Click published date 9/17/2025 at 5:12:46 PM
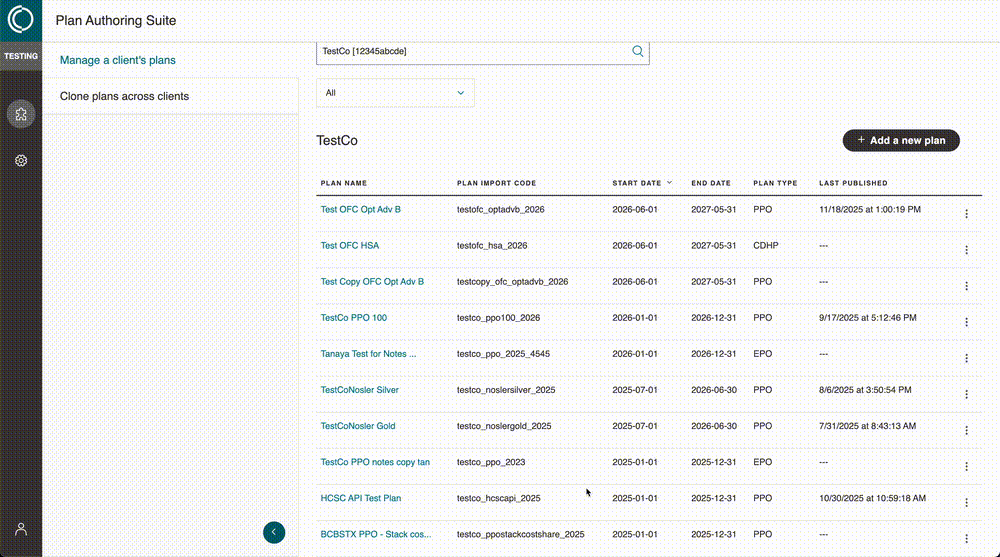This screenshot has height=557, width=1000. coord(867,318)
